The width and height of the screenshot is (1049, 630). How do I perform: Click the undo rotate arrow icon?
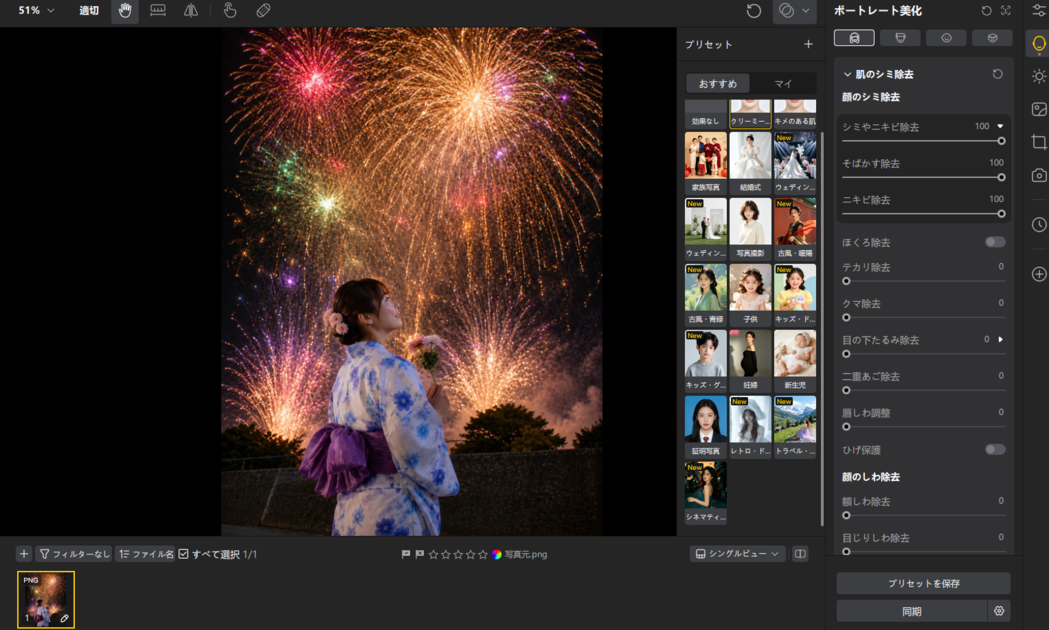[x=753, y=11]
